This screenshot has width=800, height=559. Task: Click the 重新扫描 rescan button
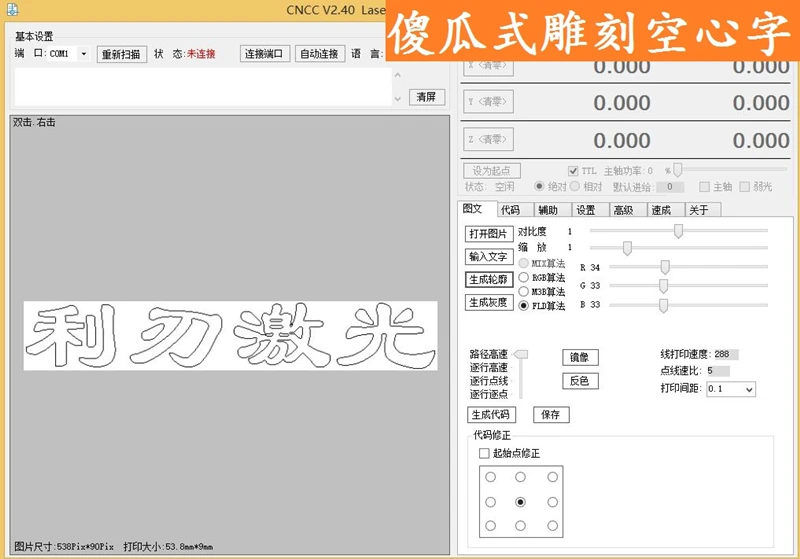pos(121,54)
